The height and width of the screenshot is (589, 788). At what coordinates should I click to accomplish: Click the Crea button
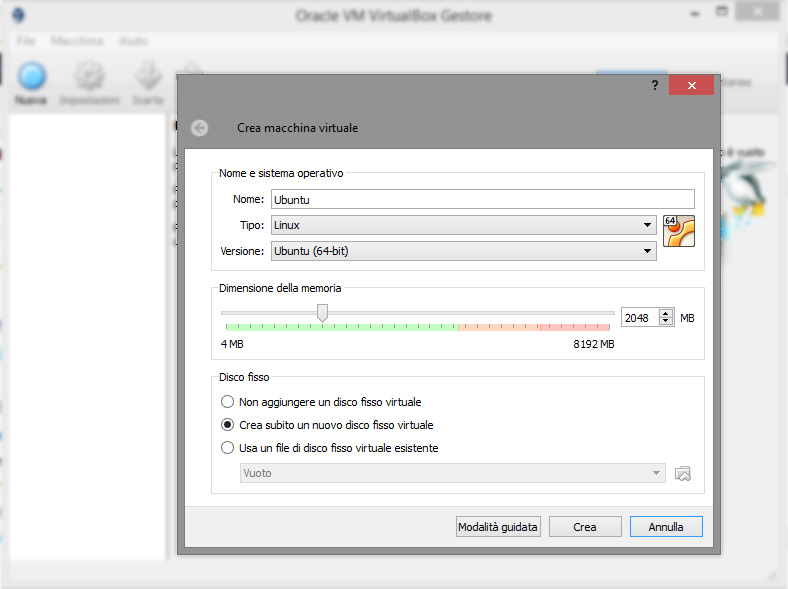pyautogui.click(x=585, y=527)
